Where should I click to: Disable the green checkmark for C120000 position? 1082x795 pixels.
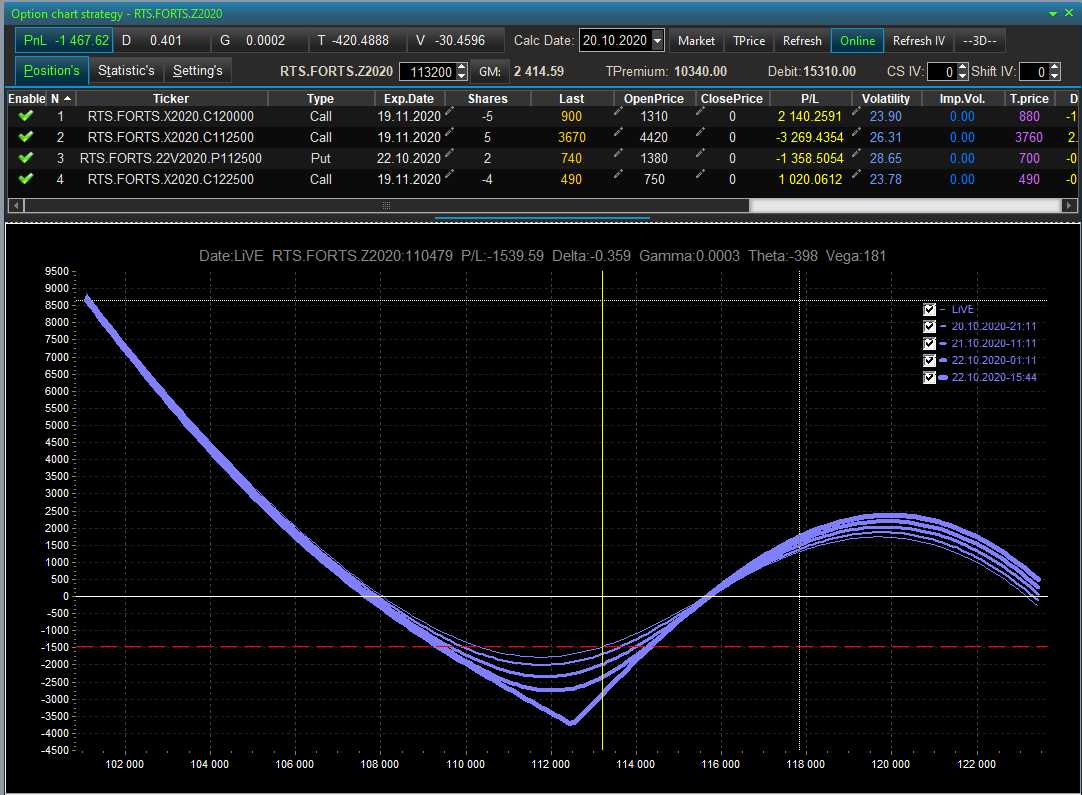pyautogui.click(x=26, y=116)
